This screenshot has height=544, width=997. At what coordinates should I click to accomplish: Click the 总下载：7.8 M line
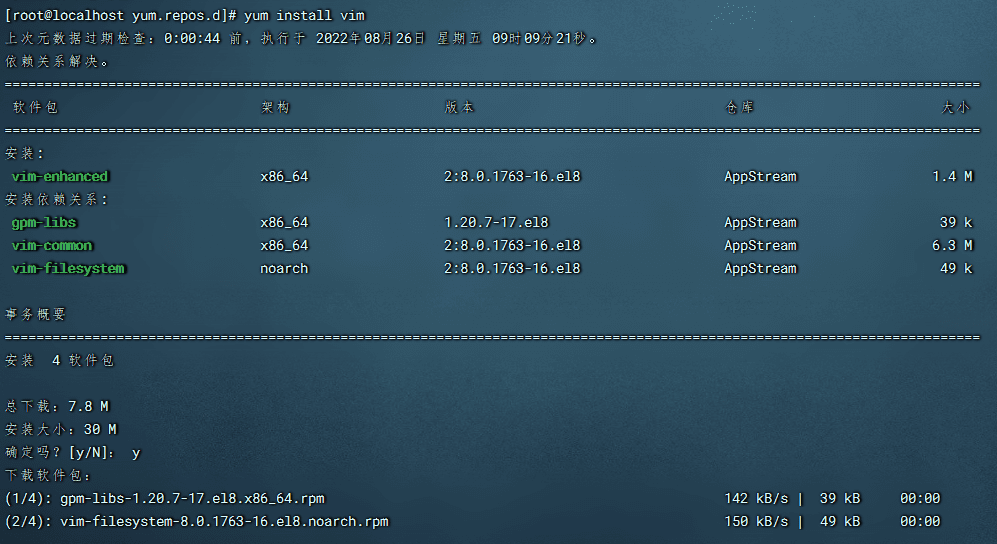57,407
